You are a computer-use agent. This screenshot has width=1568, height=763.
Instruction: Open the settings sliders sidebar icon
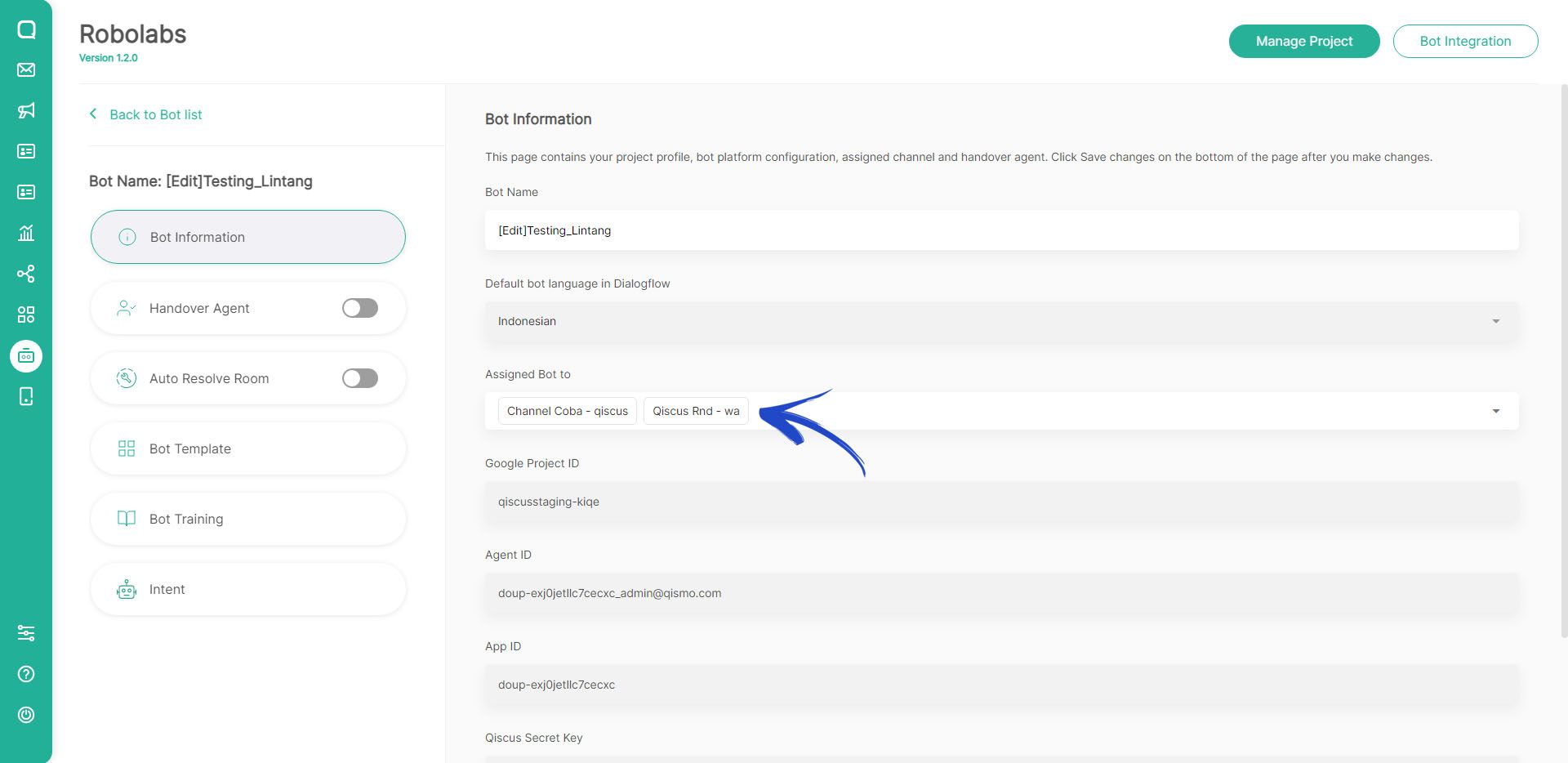[26, 633]
